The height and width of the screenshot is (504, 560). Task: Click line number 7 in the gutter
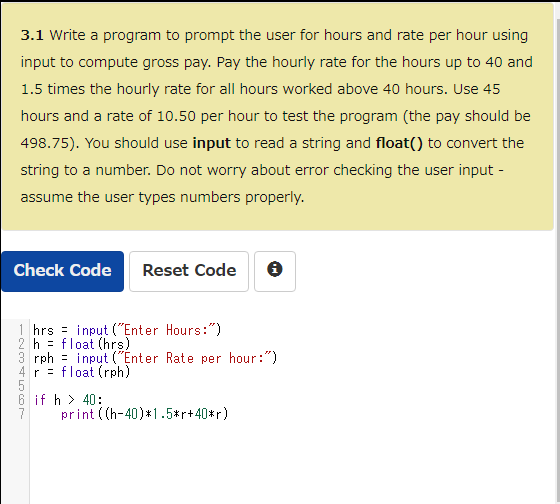pos(21,414)
